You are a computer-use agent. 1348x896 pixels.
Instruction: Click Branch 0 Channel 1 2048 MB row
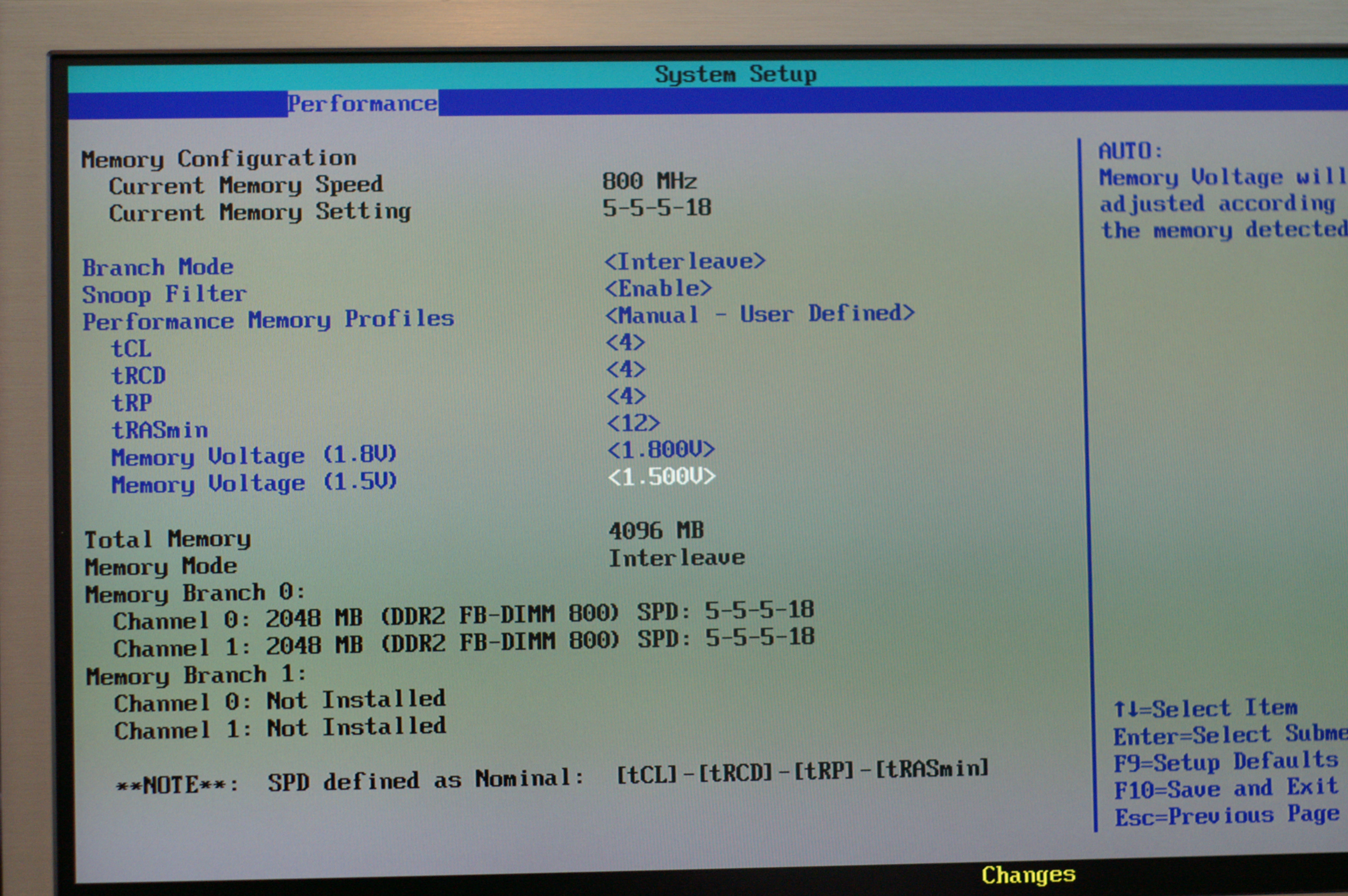tap(464, 643)
